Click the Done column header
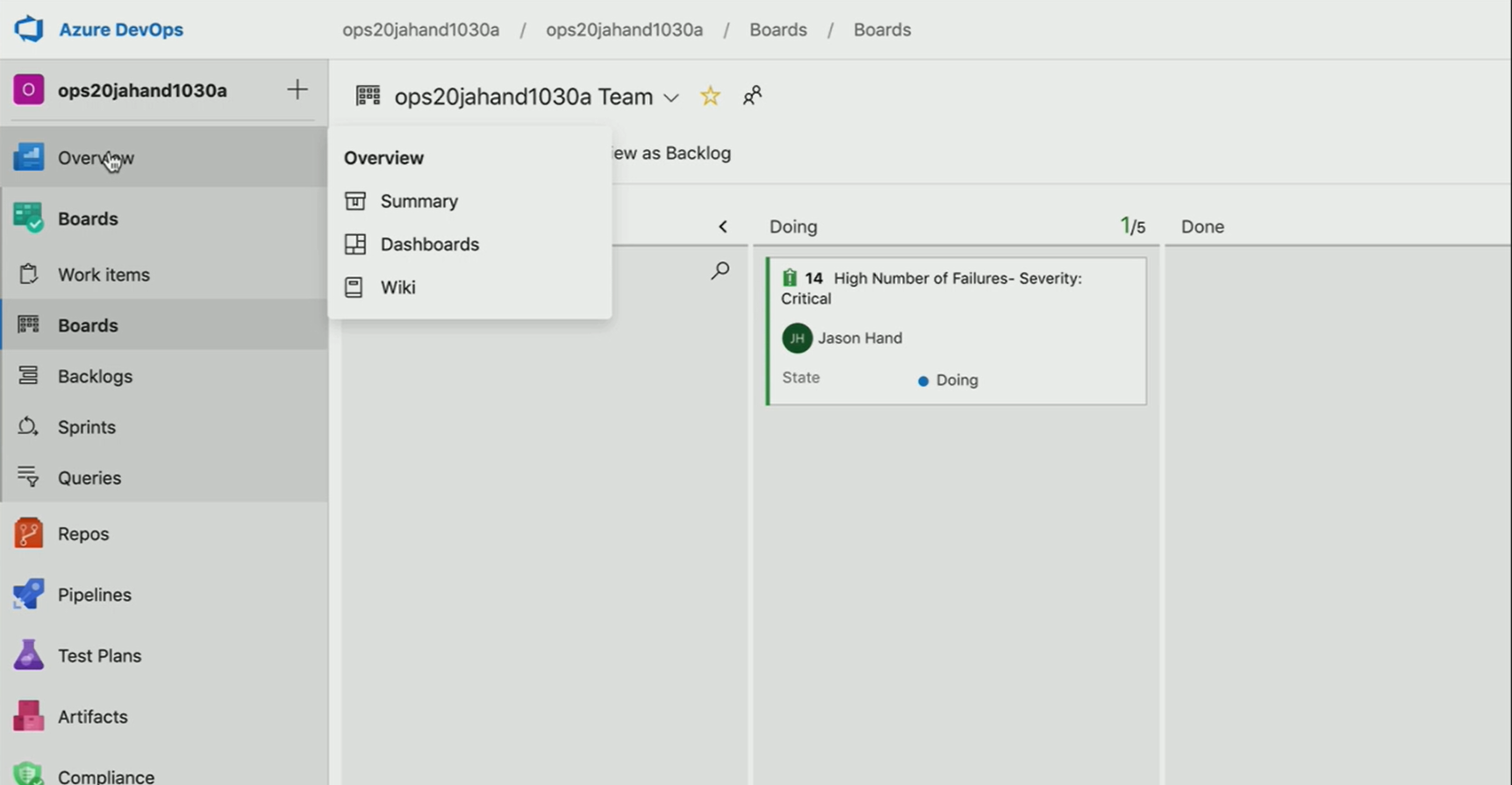Image resolution: width=1512 pixels, height=785 pixels. click(x=1202, y=226)
